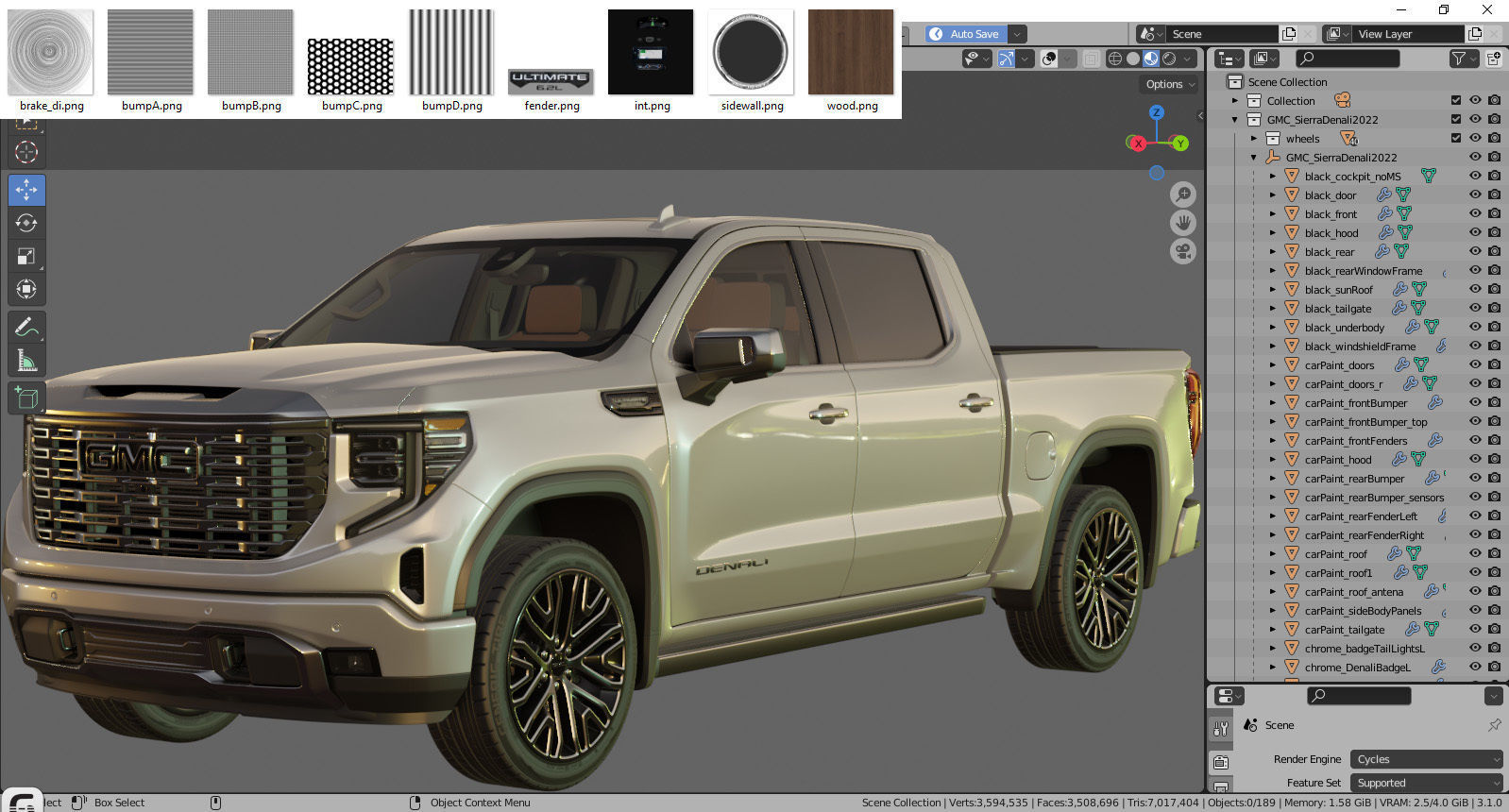
Task: Open the Render properties tab
Action: tap(1221, 762)
